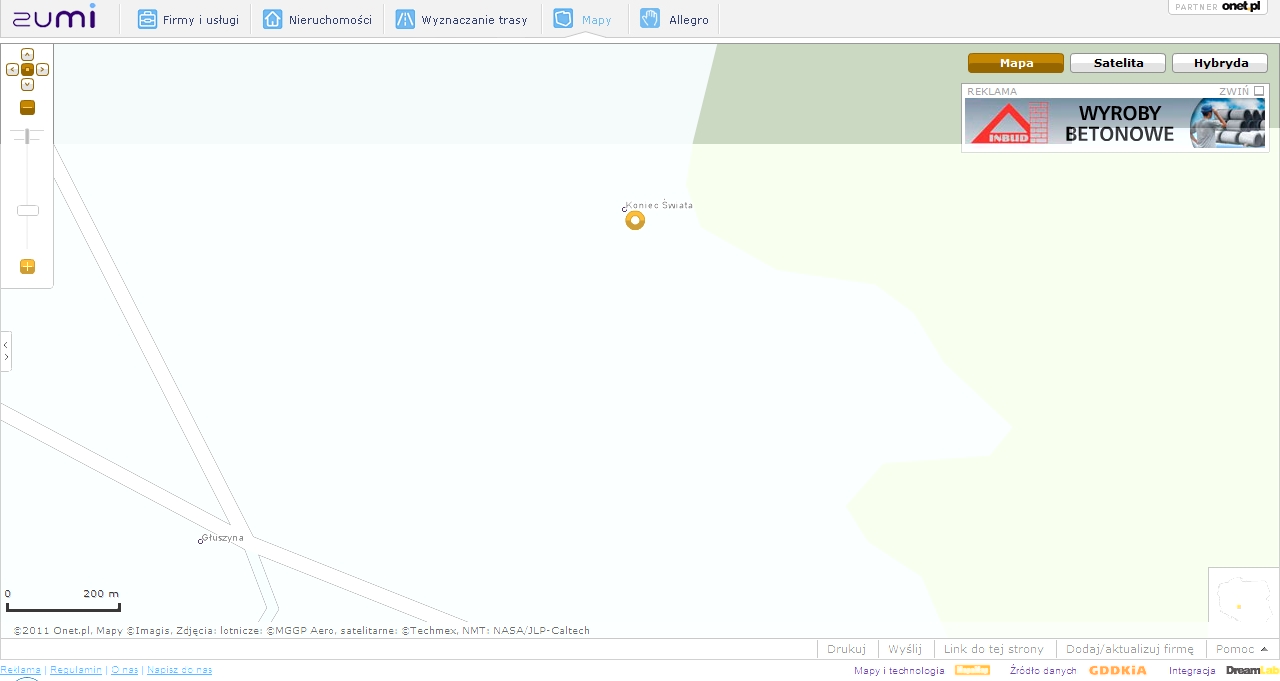This screenshot has width=1280, height=681.
Task: Zoom out with the minus button
Action: 27,108
